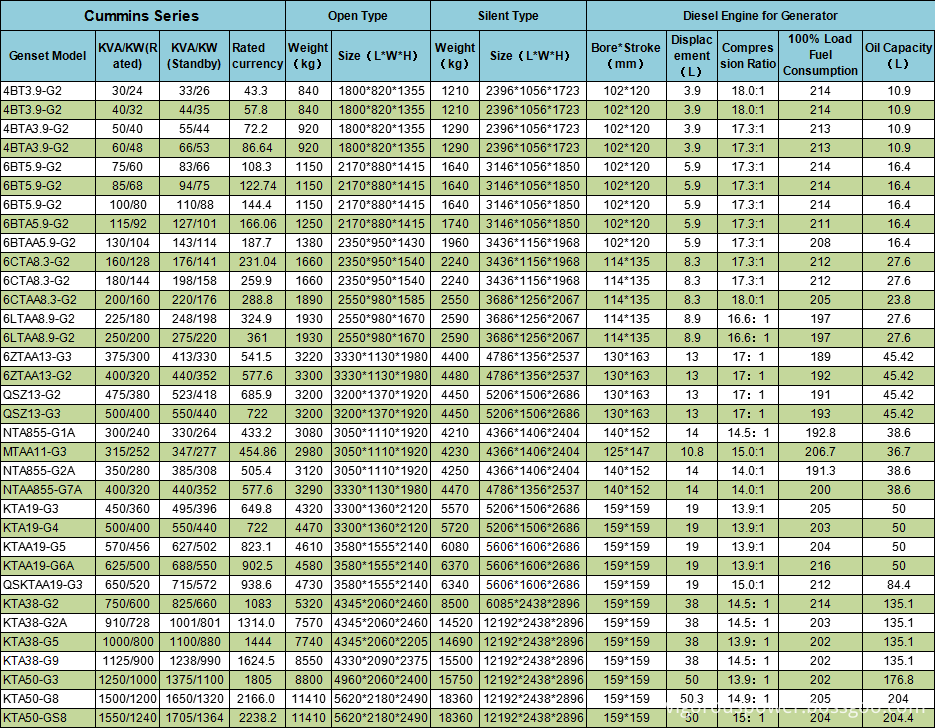Select the 1550/1240 rated KVA/KW cell
This screenshot has width=935, height=728.
[x=127, y=717]
